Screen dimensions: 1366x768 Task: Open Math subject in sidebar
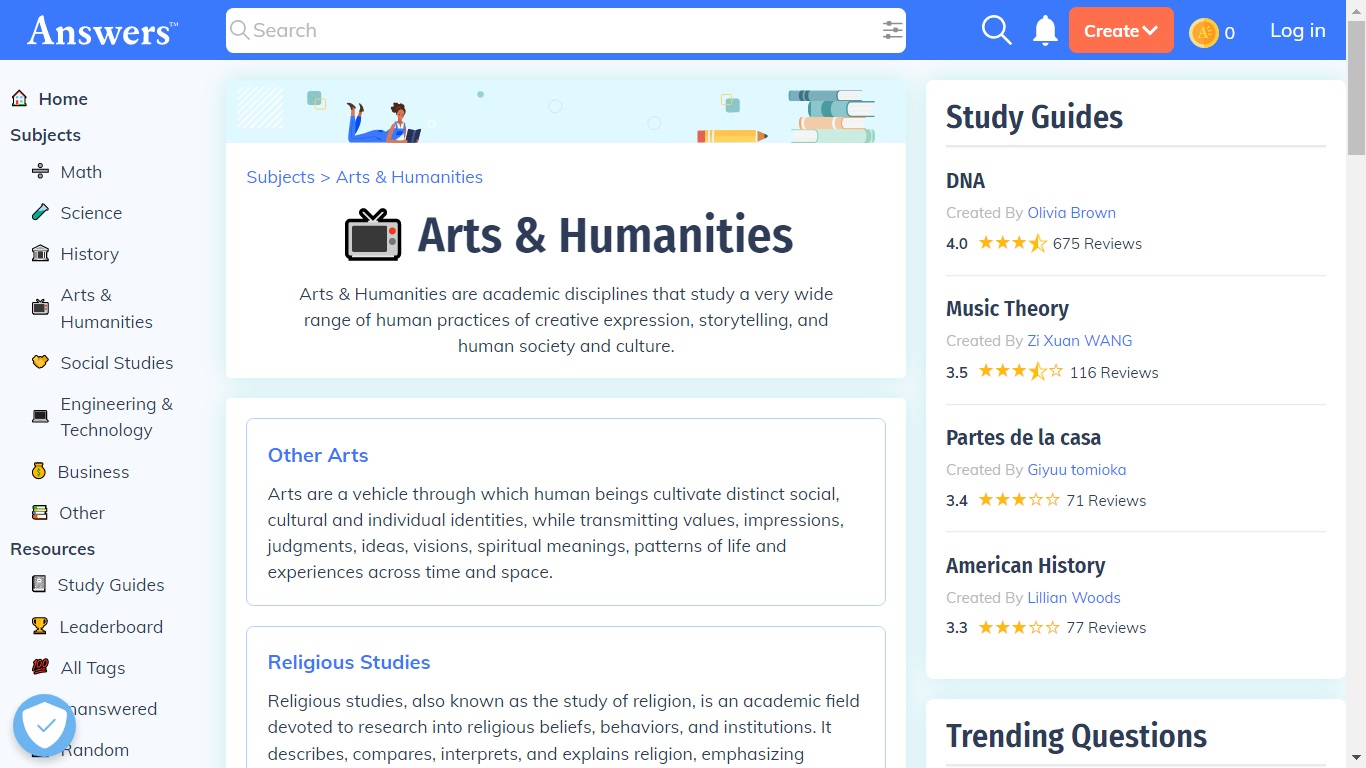pyautogui.click(x=81, y=172)
